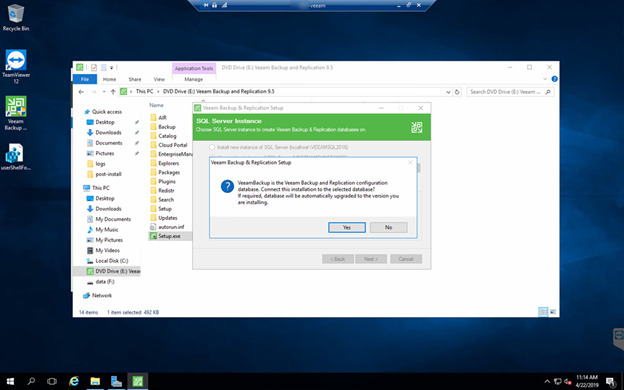Launch Internet Explorer from taskbar
The height and width of the screenshot is (390, 624).
74,381
